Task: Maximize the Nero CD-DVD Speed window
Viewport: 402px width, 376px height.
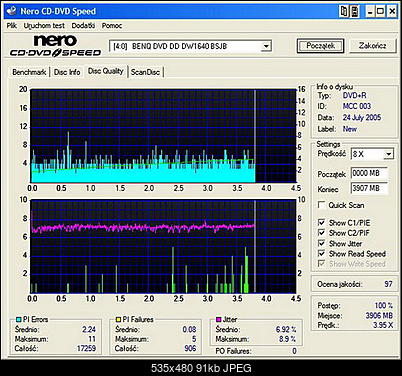Action: (380, 12)
